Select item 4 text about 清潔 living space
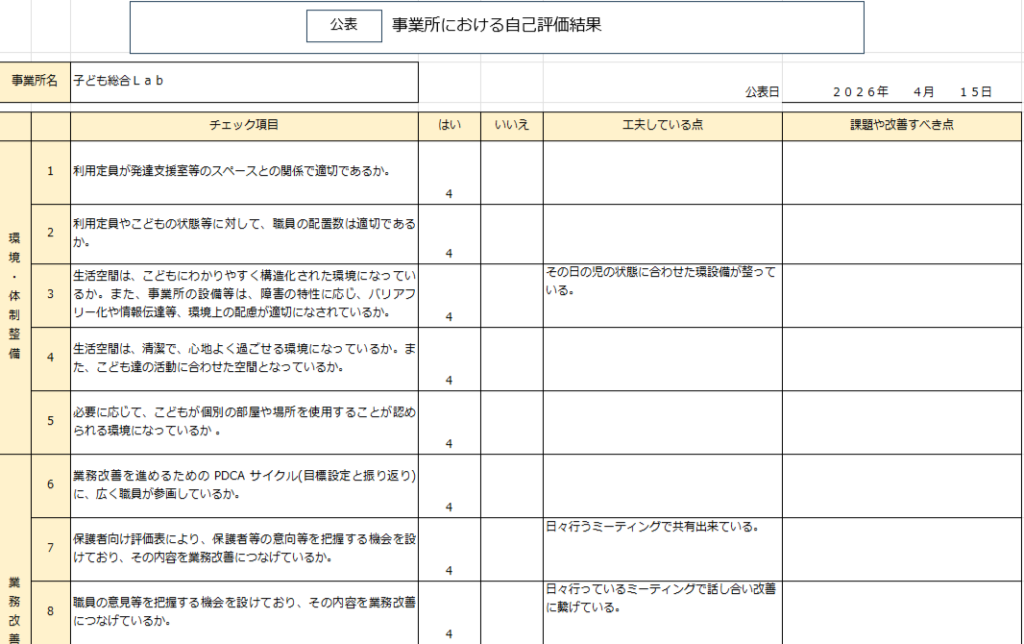 (243, 358)
